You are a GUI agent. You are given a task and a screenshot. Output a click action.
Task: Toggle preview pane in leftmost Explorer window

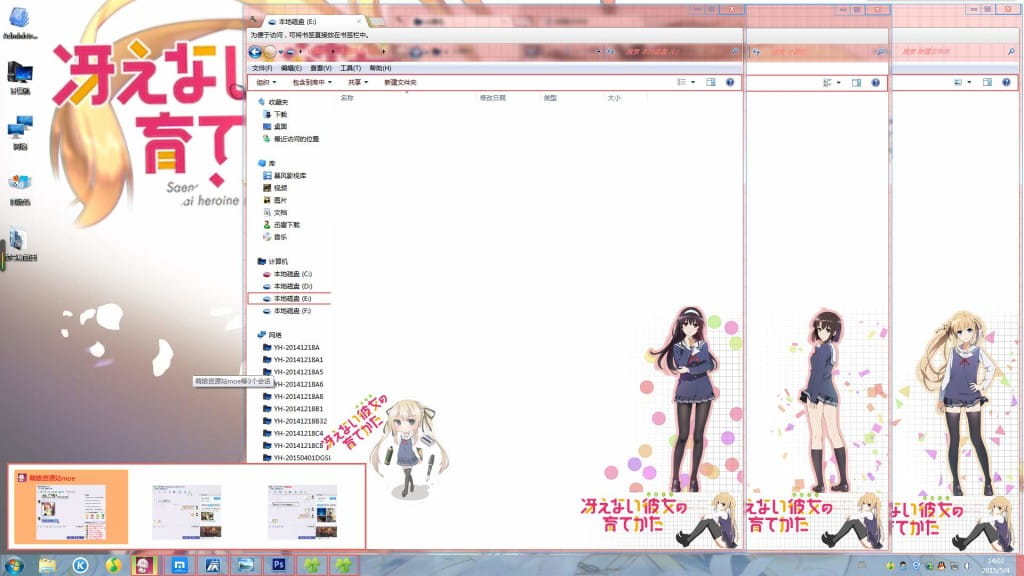pos(711,82)
